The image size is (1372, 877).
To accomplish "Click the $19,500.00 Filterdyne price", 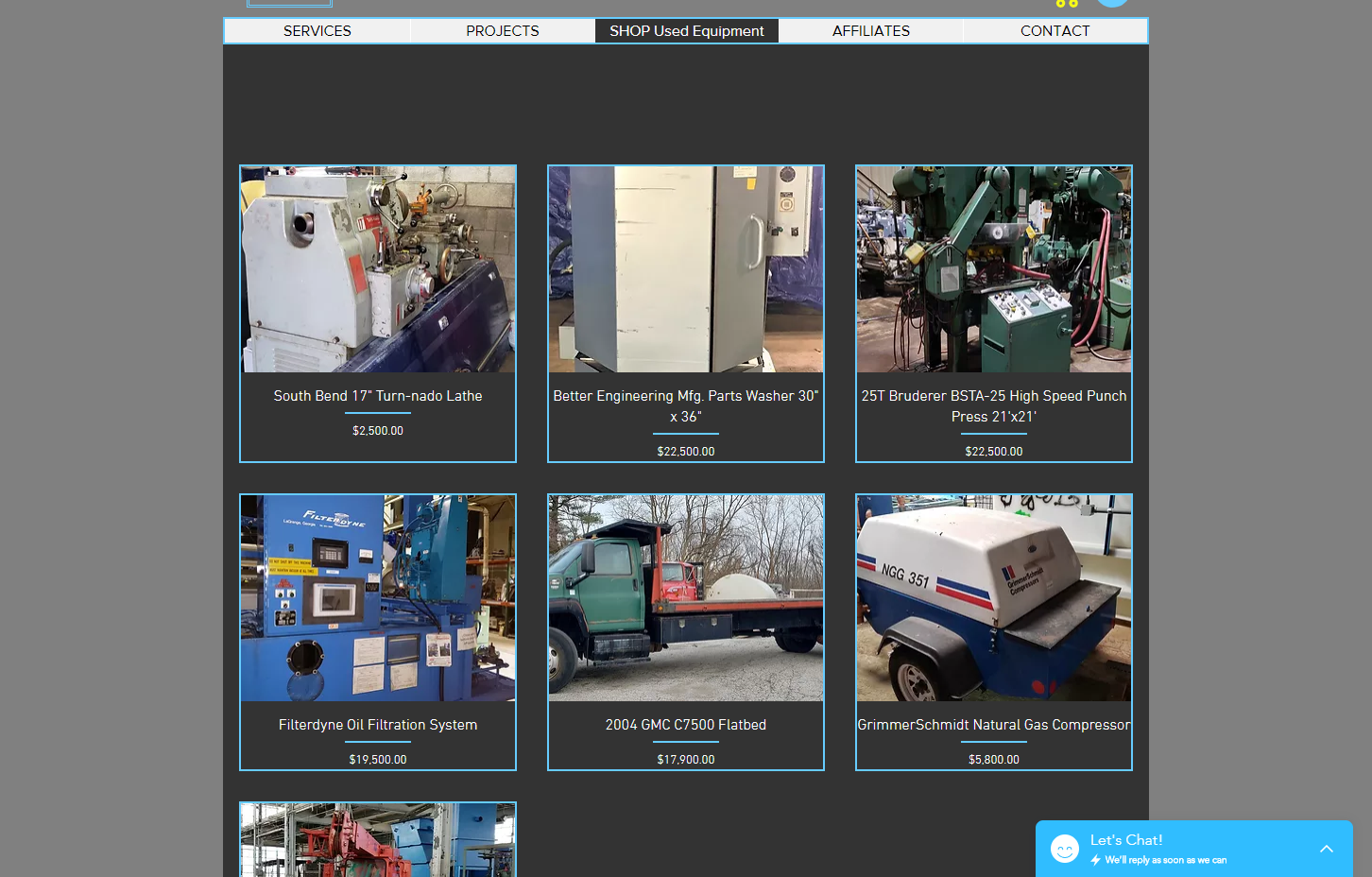I will [x=378, y=760].
